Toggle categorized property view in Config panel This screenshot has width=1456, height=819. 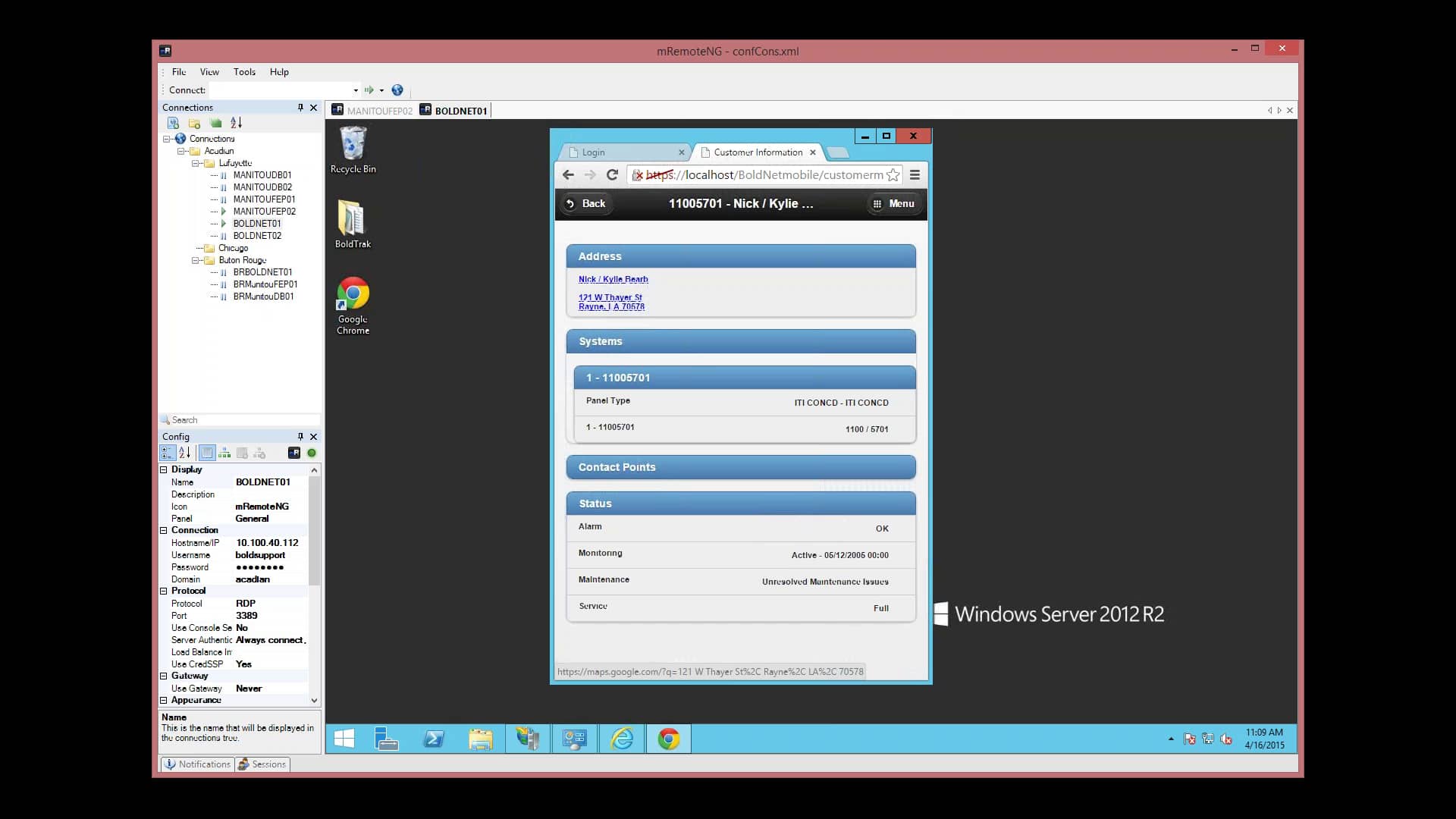click(168, 453)
